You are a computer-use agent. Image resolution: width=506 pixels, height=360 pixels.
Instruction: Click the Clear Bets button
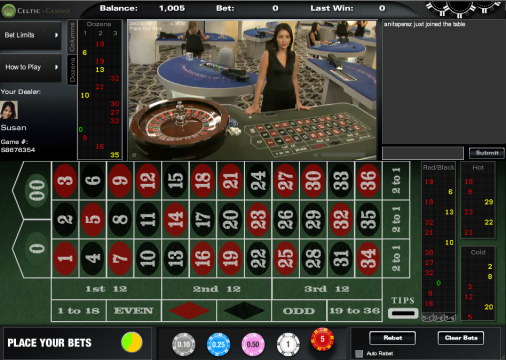pos(461,338)
